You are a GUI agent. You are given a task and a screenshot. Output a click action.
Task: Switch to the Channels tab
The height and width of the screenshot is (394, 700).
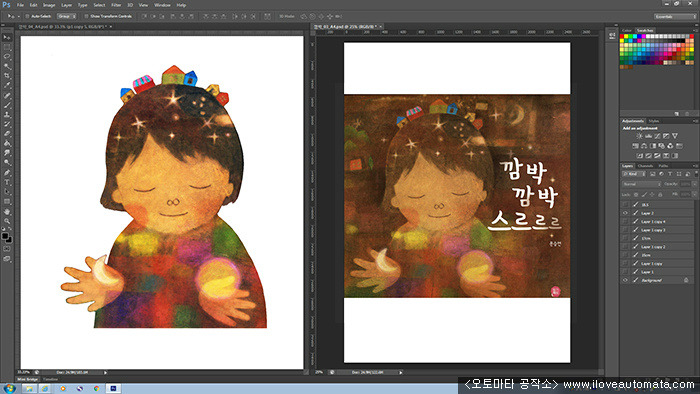(645, 166)
